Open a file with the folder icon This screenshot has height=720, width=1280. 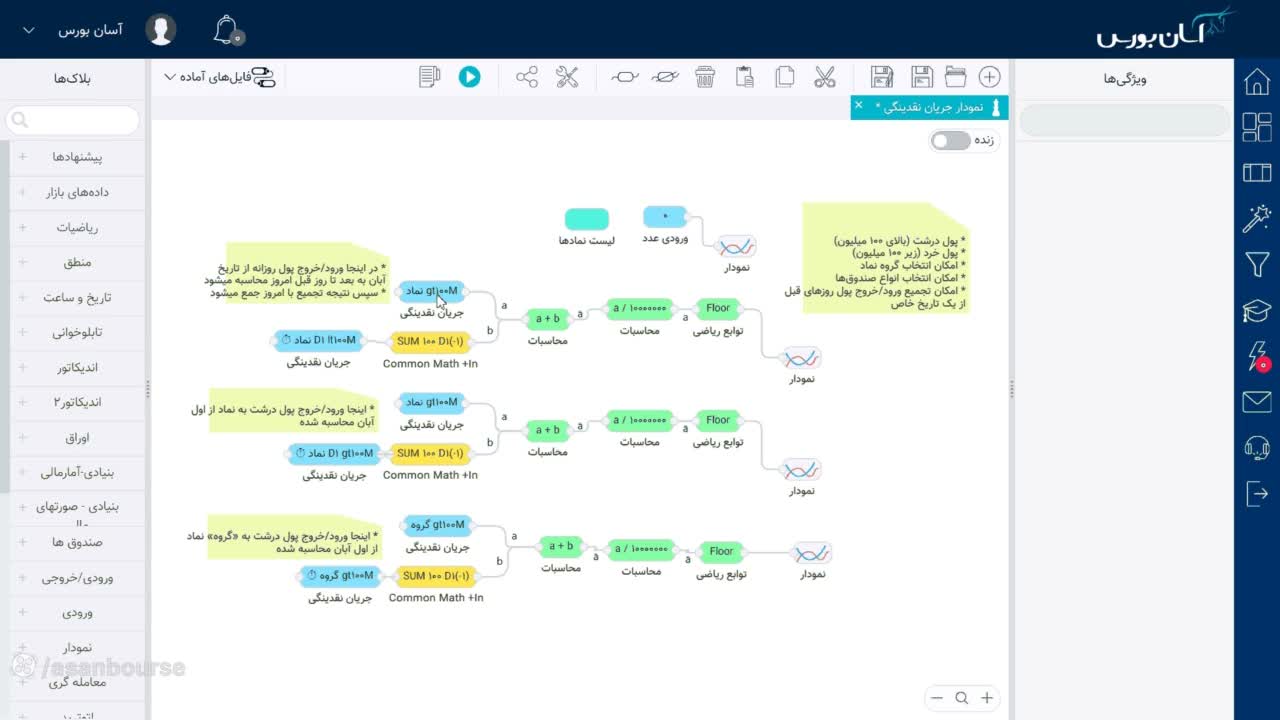(x=955, y=77)
